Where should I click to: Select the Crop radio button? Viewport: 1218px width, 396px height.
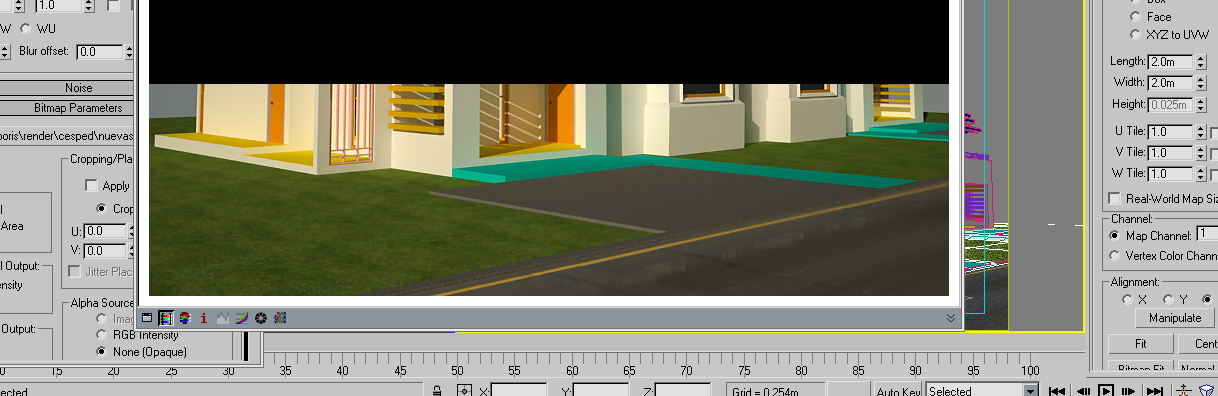click(101, 209)
